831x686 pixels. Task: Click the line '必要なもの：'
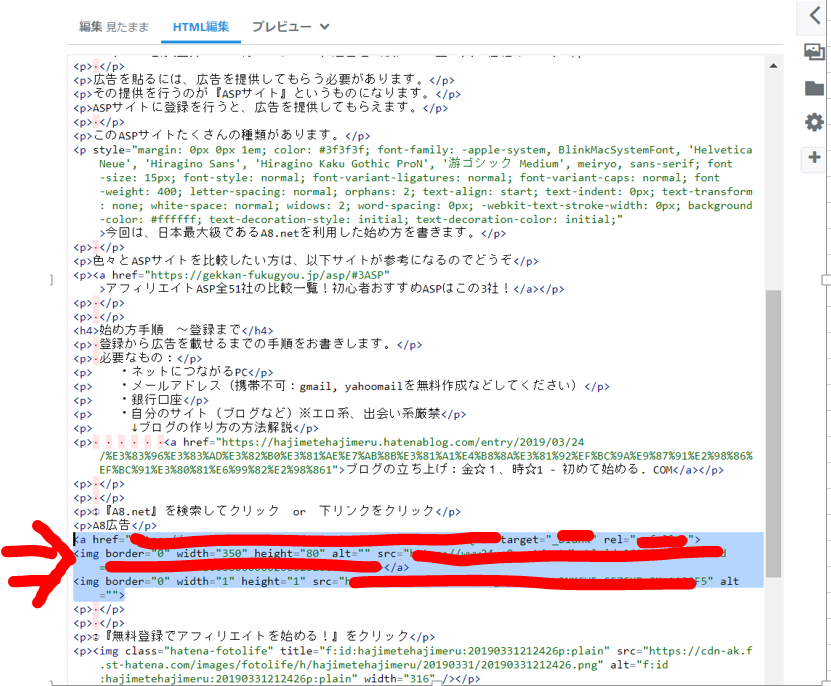tap(138, 358)
